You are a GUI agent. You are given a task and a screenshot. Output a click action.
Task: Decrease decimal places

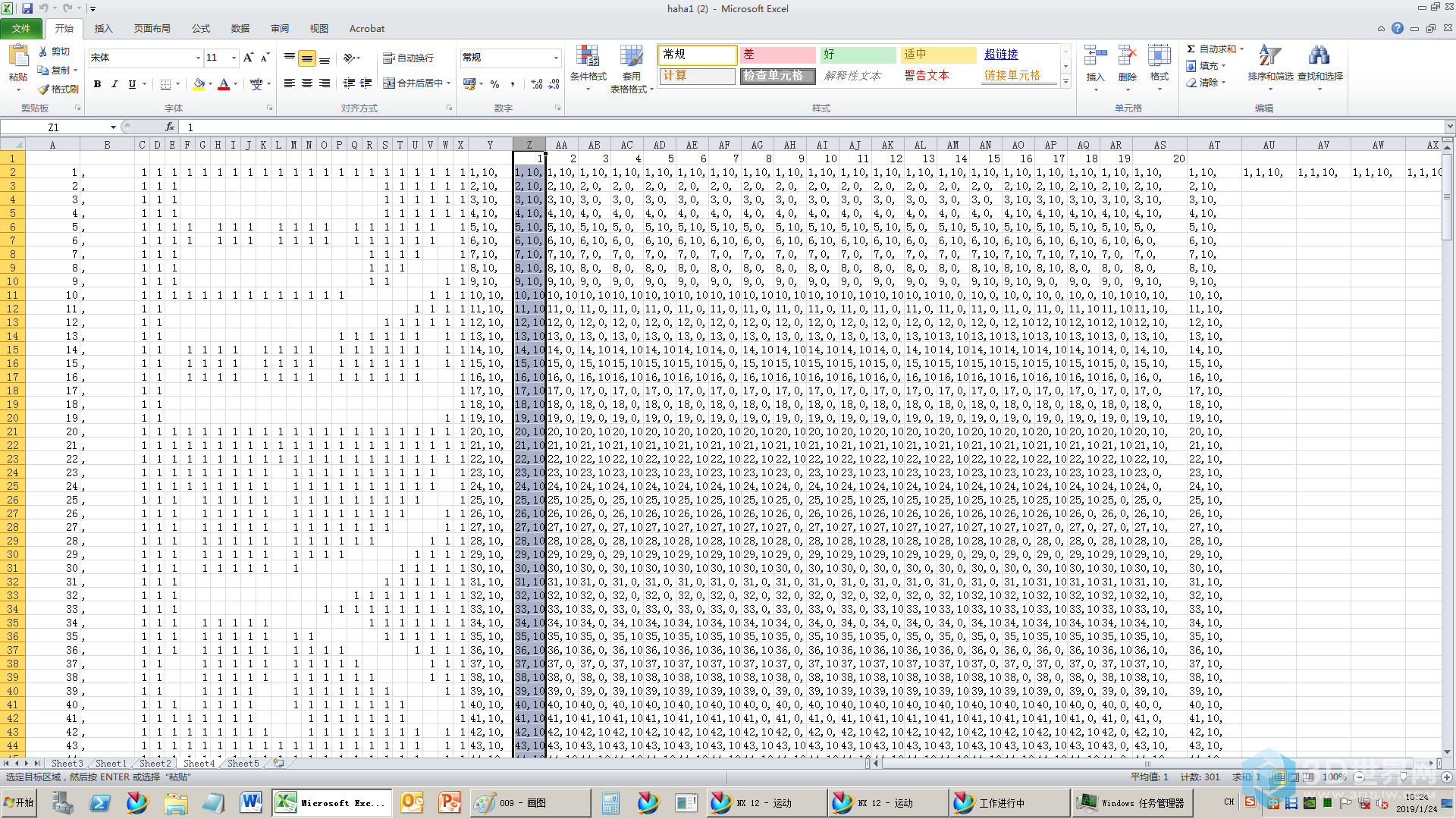click(554, 84)
